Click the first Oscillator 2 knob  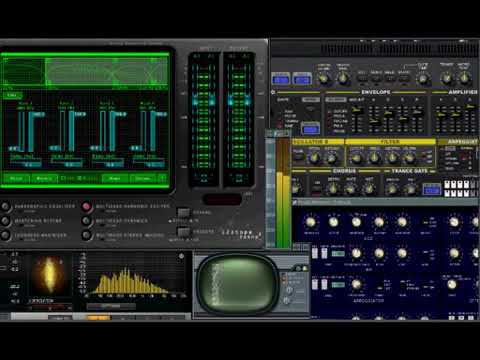tap(314, 158)
